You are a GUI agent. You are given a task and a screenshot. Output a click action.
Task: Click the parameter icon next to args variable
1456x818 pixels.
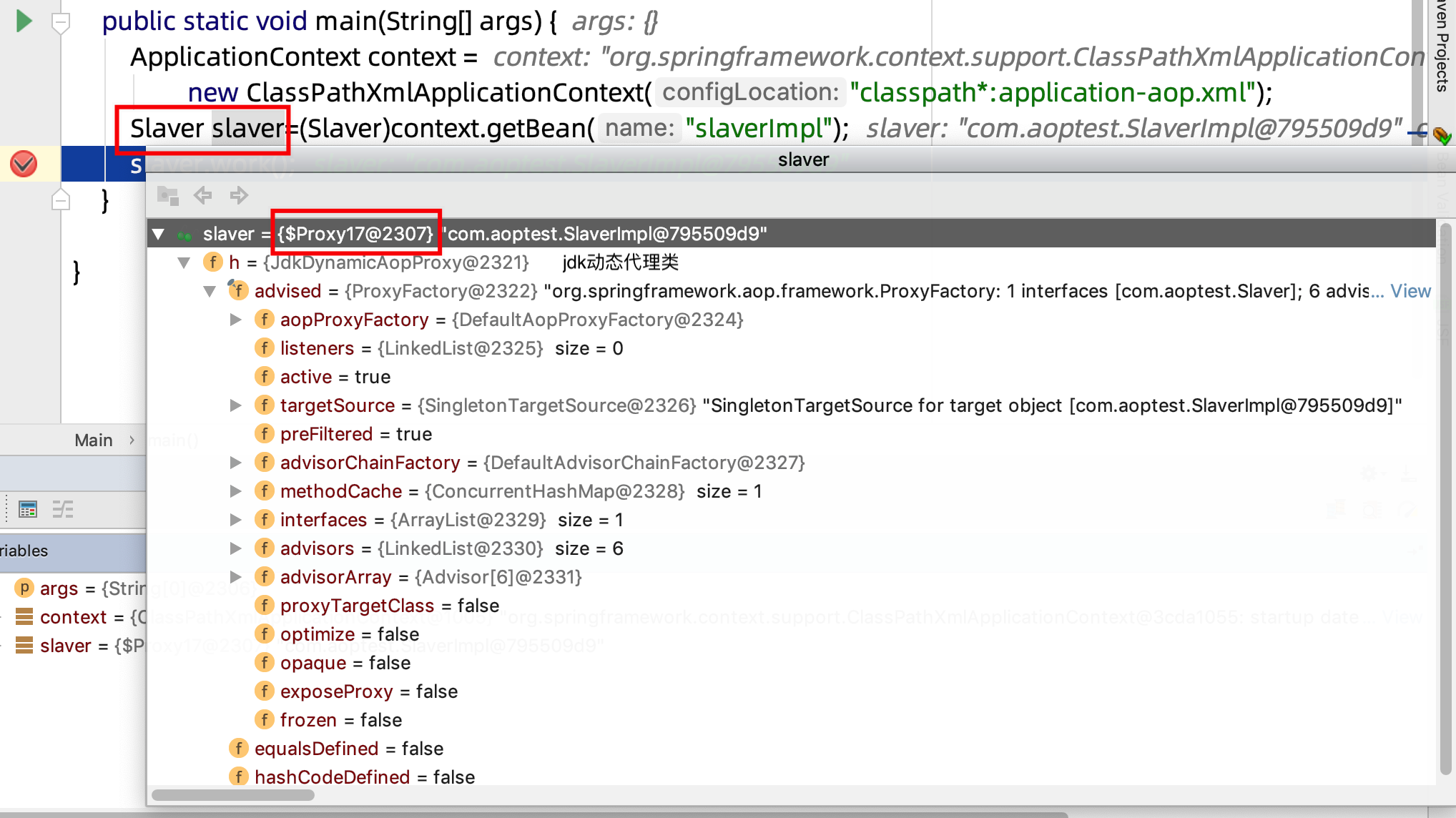[x=24, y=588]
